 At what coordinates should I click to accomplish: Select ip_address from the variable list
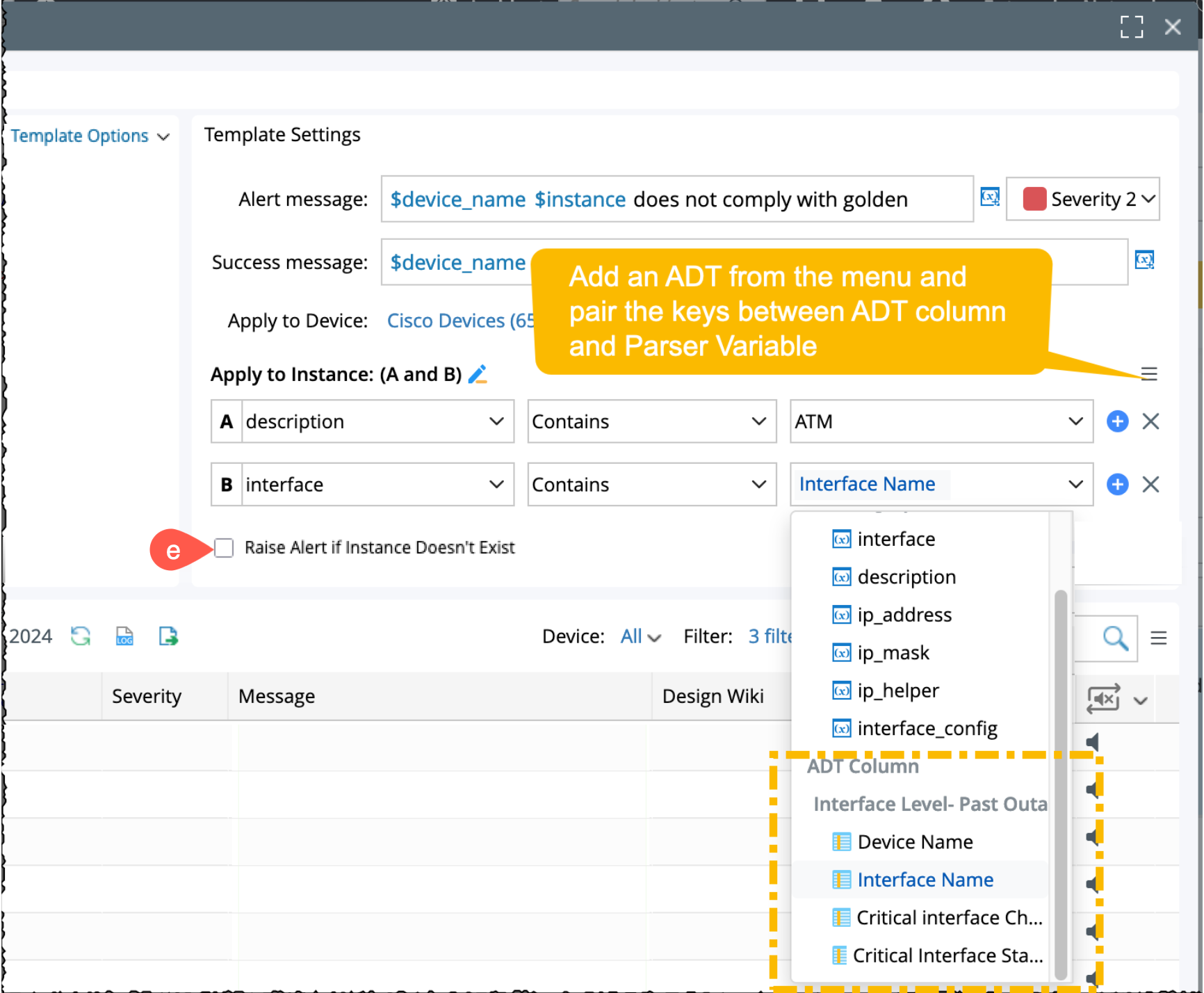coord(904,615)
